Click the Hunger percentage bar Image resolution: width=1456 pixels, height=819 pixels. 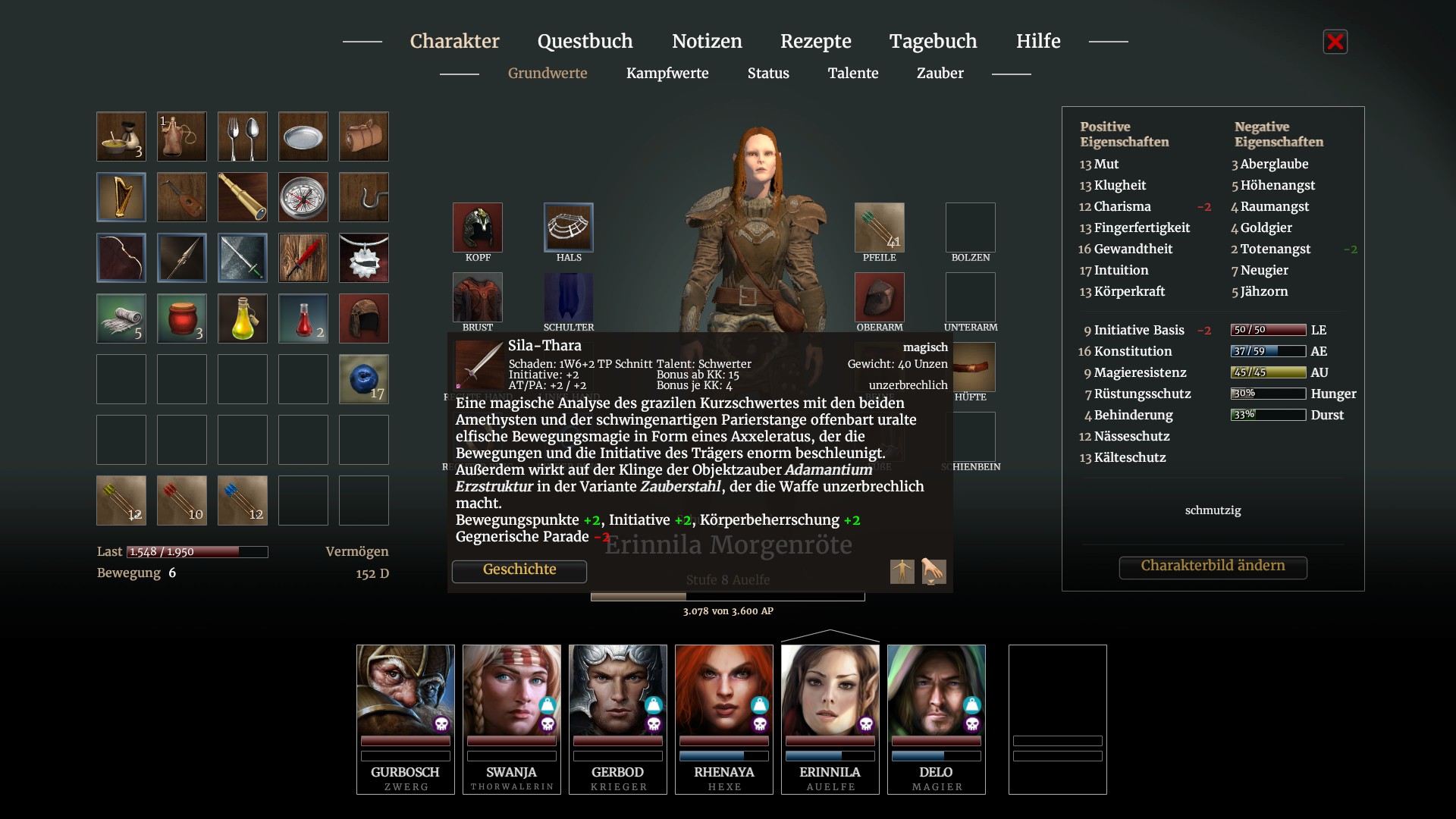[1268, 394]
